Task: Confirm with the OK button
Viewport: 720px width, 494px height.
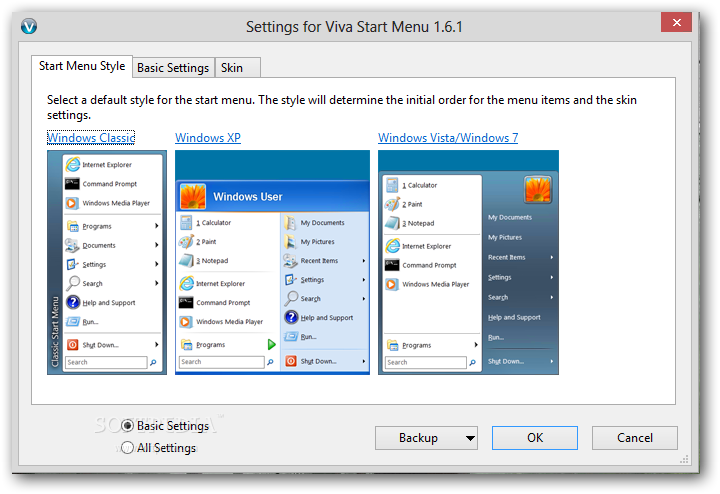Action: coord(535,438)
